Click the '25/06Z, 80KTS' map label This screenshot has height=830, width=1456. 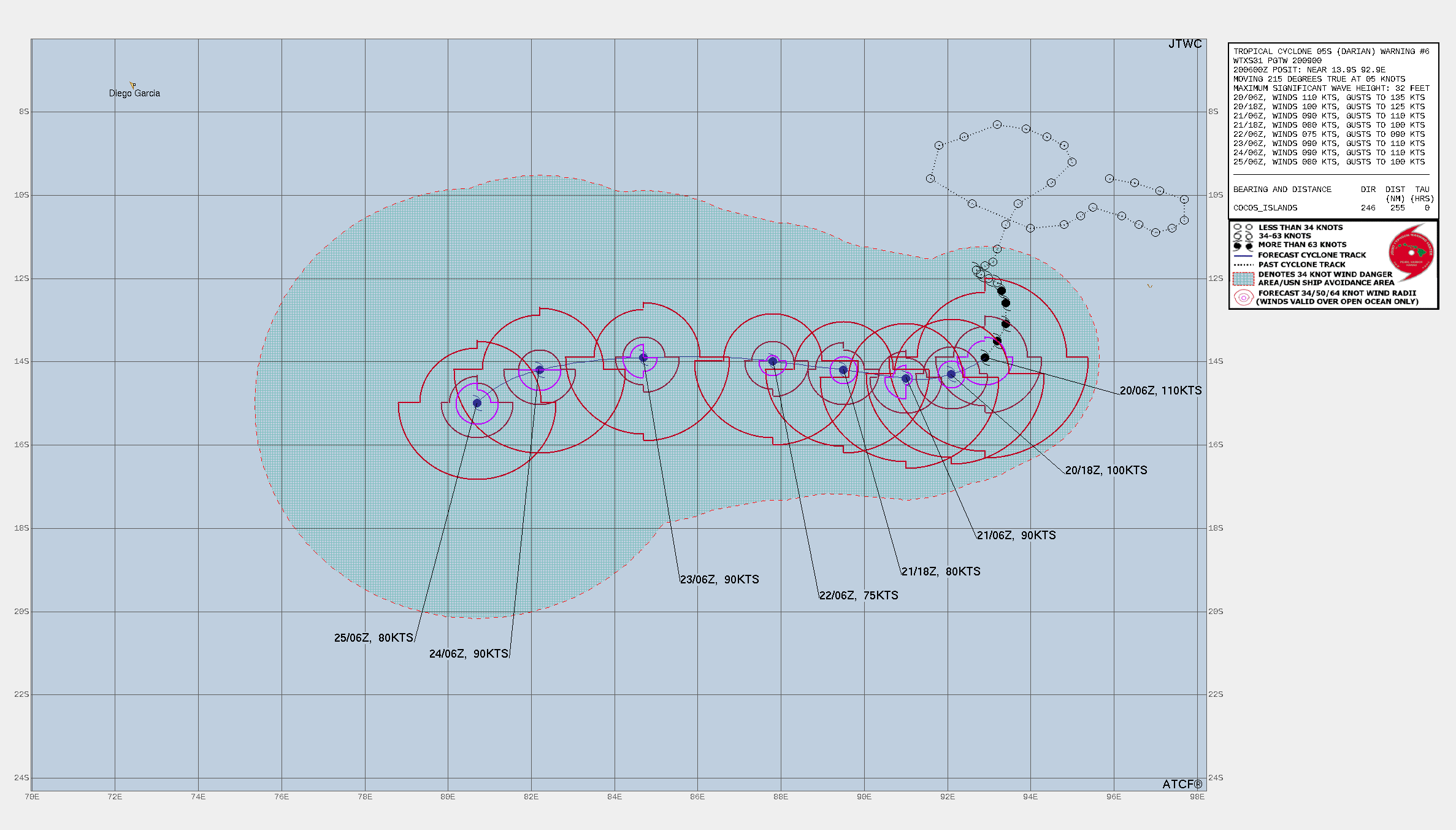point(374,638)
